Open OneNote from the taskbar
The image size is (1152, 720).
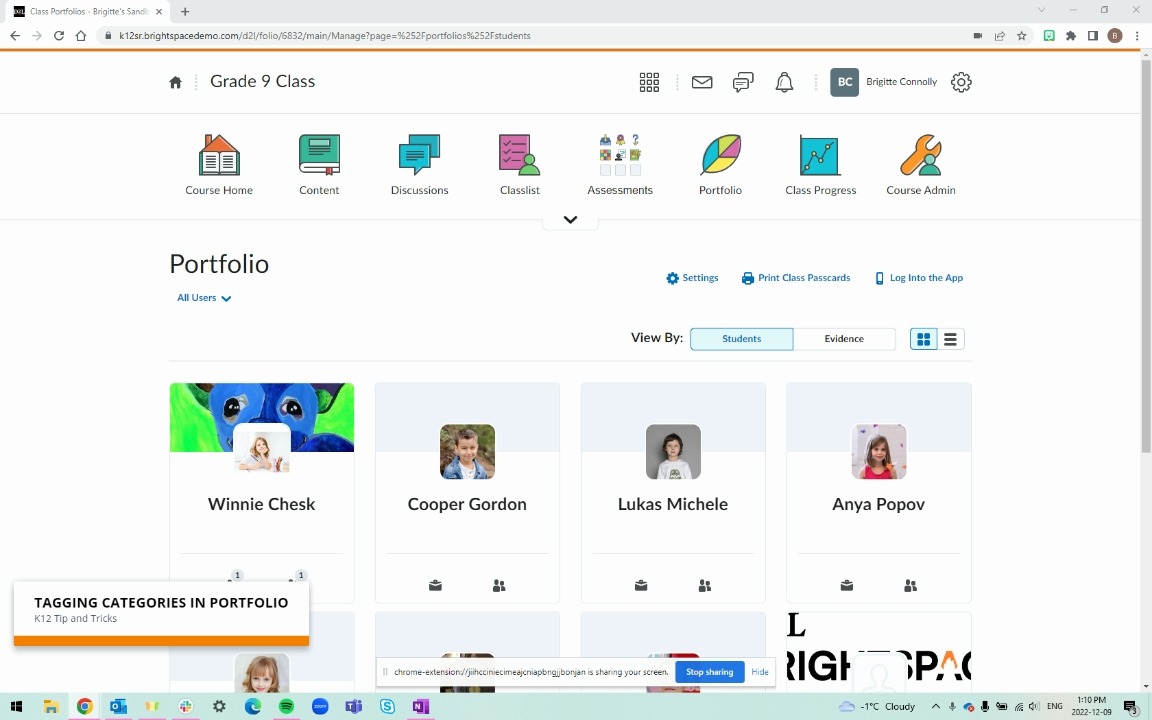[420, 706]
